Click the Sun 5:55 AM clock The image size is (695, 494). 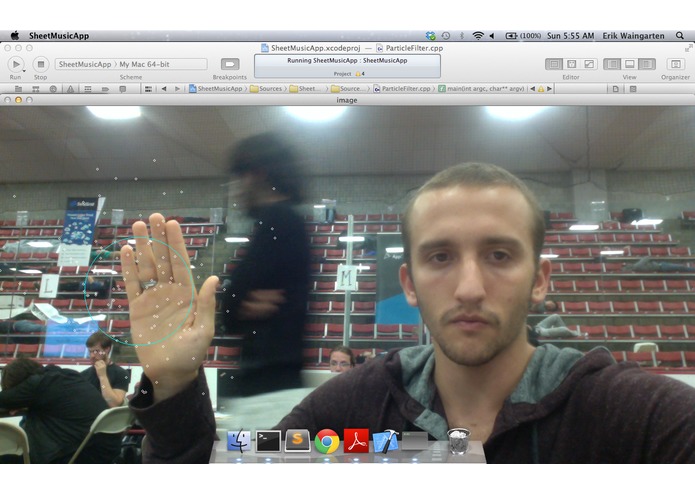point(570,35)
